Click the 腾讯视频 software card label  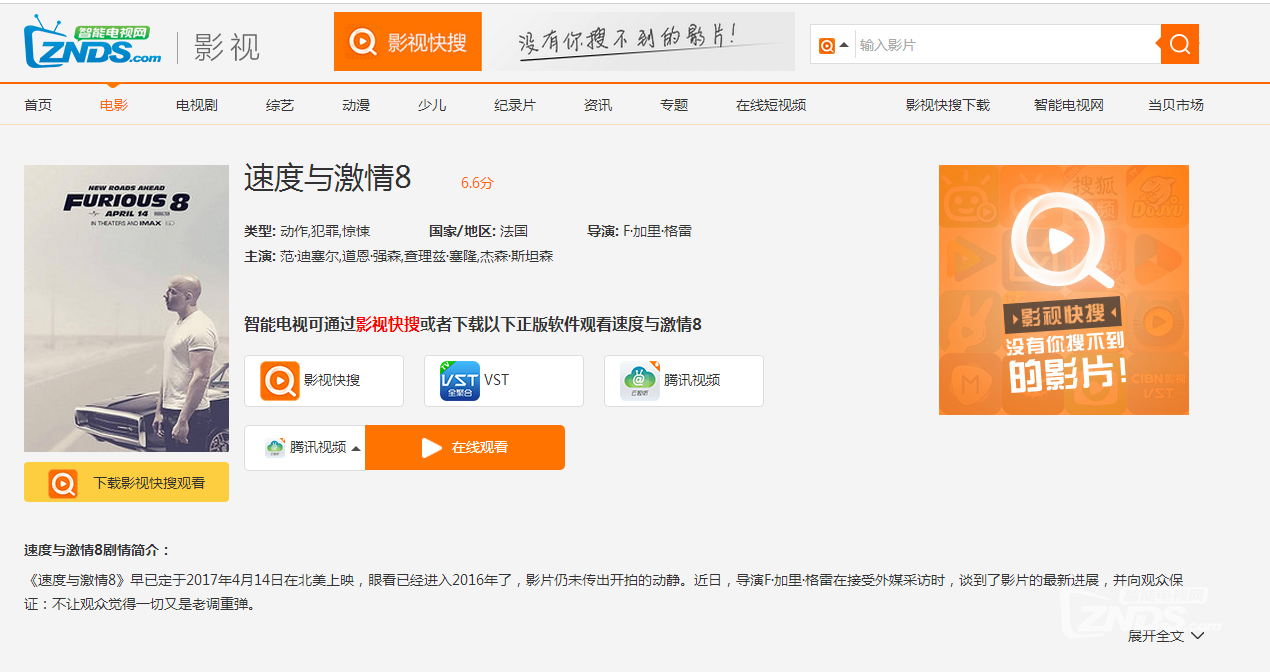click(692, 380)
